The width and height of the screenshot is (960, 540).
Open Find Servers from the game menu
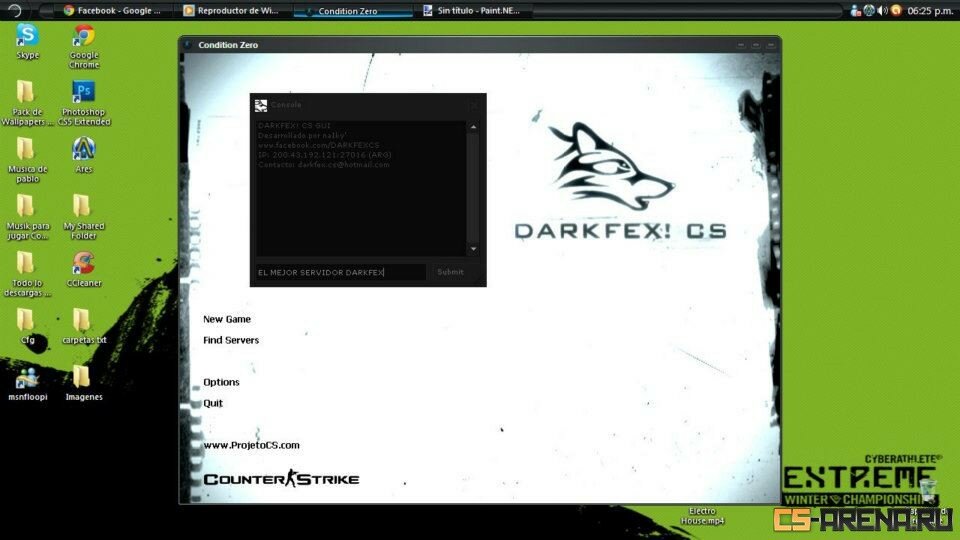[x=231, y=340]
